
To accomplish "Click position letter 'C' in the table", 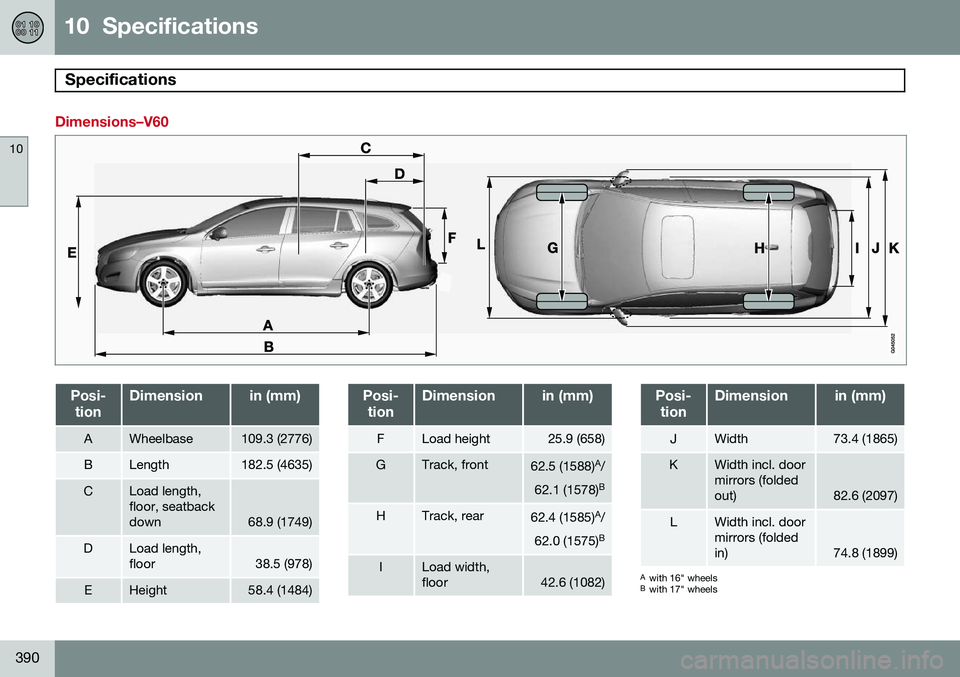I will [88, 492].
